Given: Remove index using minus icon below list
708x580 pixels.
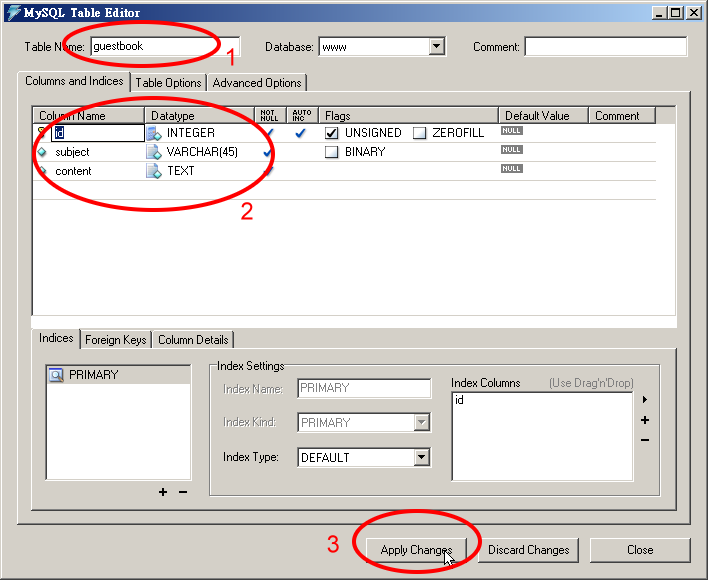Looking at the screenshot, I should point(182,491).
